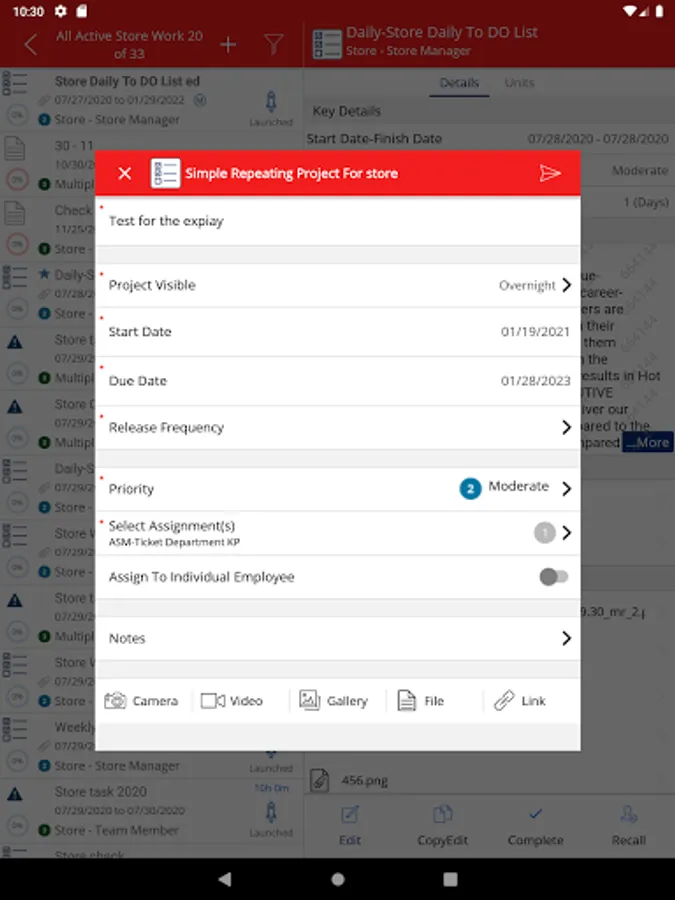
Task: Switch to the Units tab
Action: click(519, 83)
